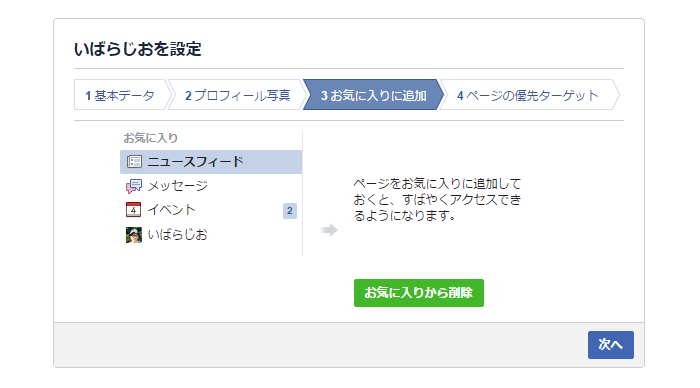Select いばらじお page entry in favorites
This screenshot has width=700, height=388.
[211, 235]
